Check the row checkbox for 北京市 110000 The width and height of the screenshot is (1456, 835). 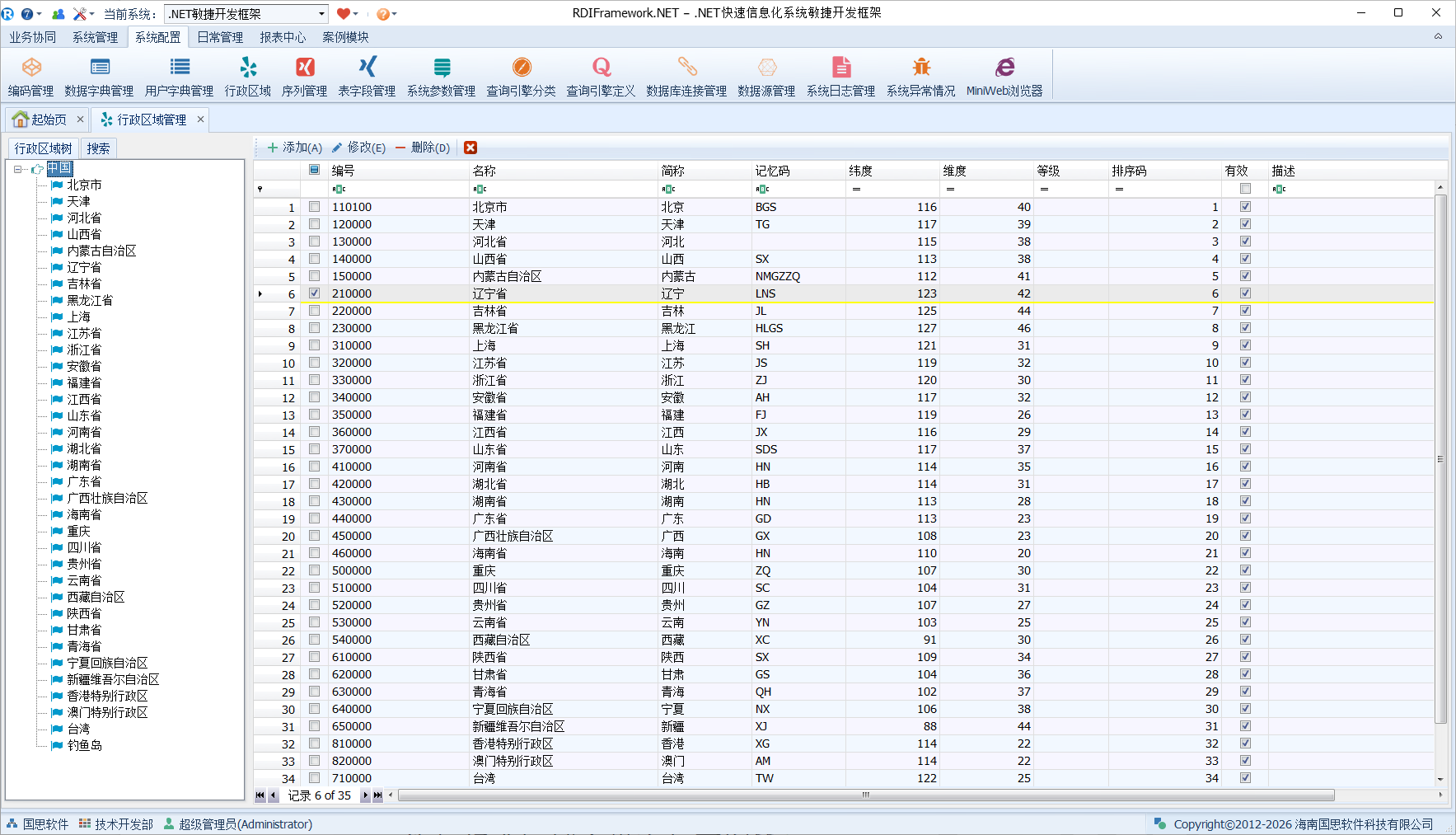pos(314,207)
